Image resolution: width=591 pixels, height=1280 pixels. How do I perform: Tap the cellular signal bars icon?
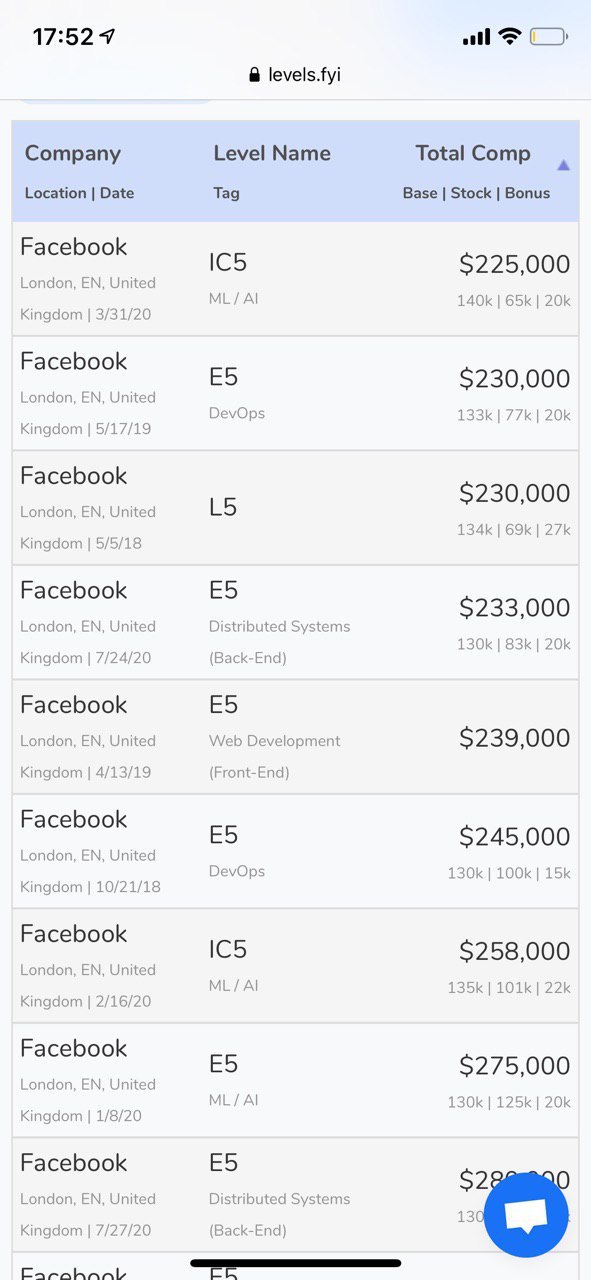pyautogui.click(x=476, y=37)
